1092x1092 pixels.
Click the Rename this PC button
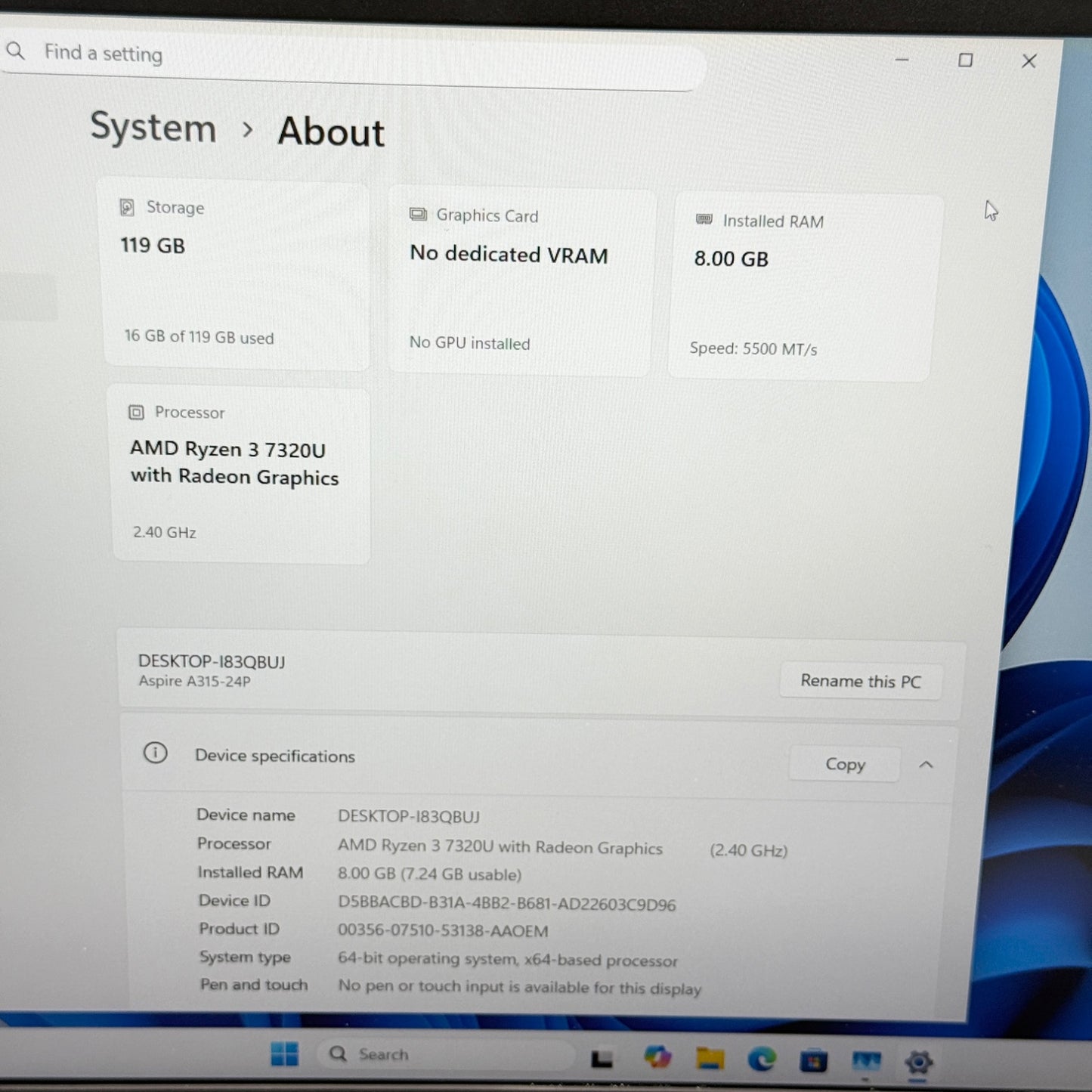click(x=861, y=681)
